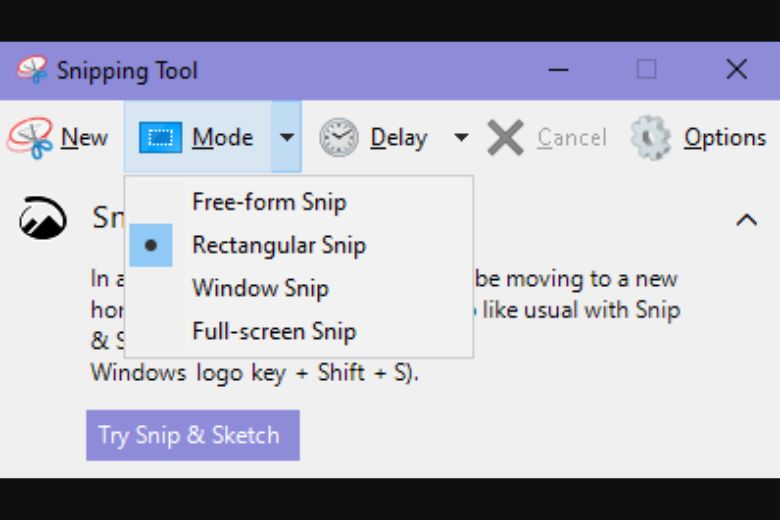The height and width of the screenshot is (520, 780).
Task: Click the Options label in toolbar
Action: [x=725, y=138]
